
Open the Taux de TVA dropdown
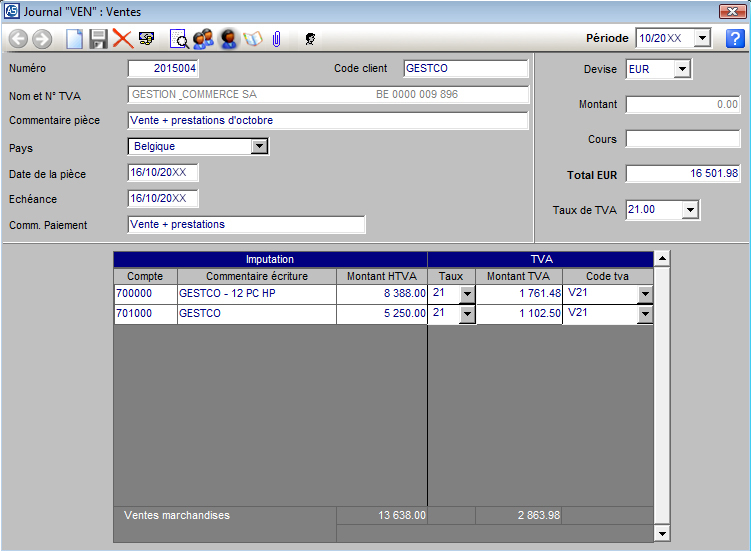coord(689,210)
